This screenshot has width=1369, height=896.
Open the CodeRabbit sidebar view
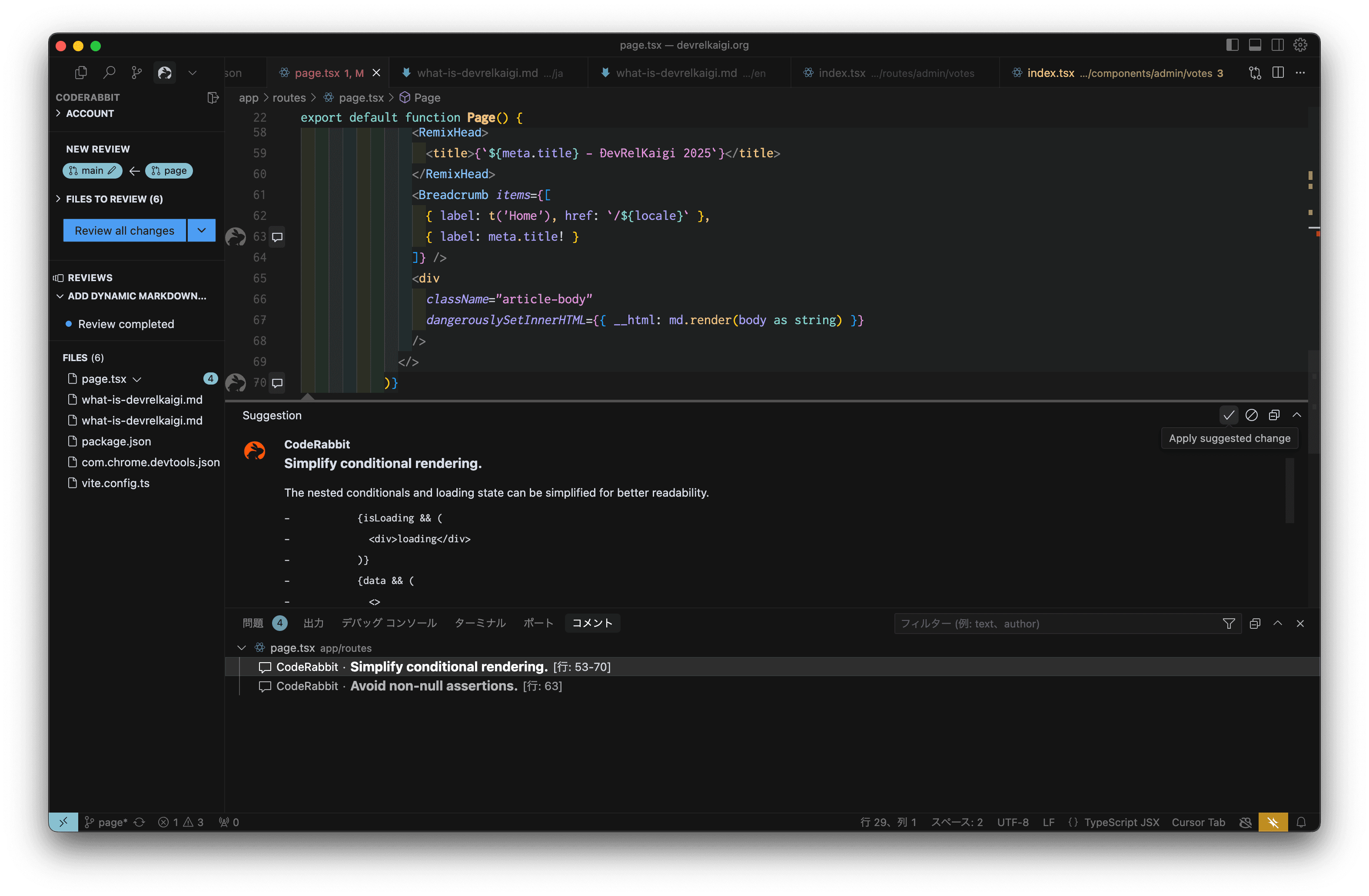(165, 73)
